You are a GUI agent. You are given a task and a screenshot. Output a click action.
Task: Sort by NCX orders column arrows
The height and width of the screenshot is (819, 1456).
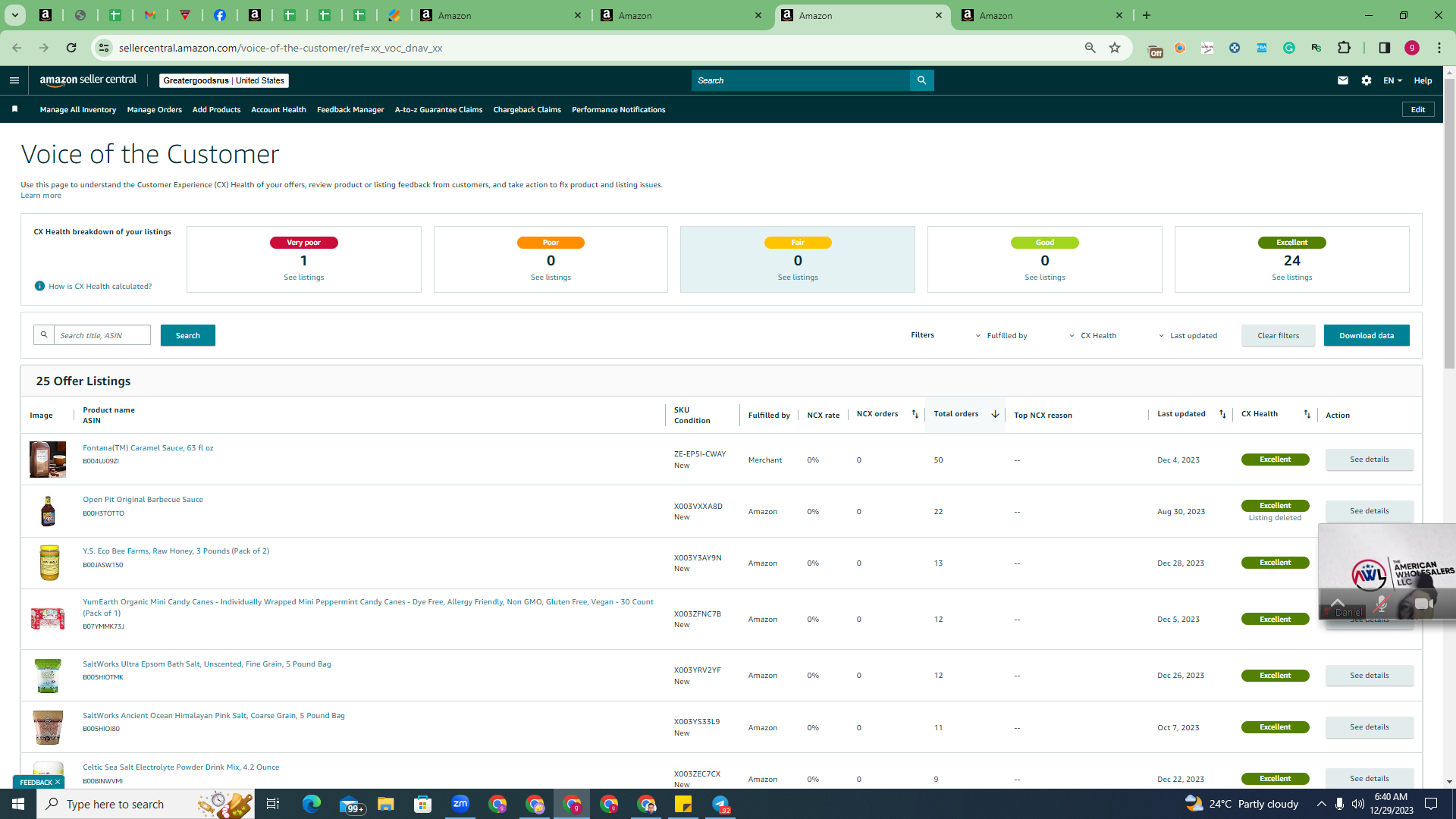click(915, 414)
